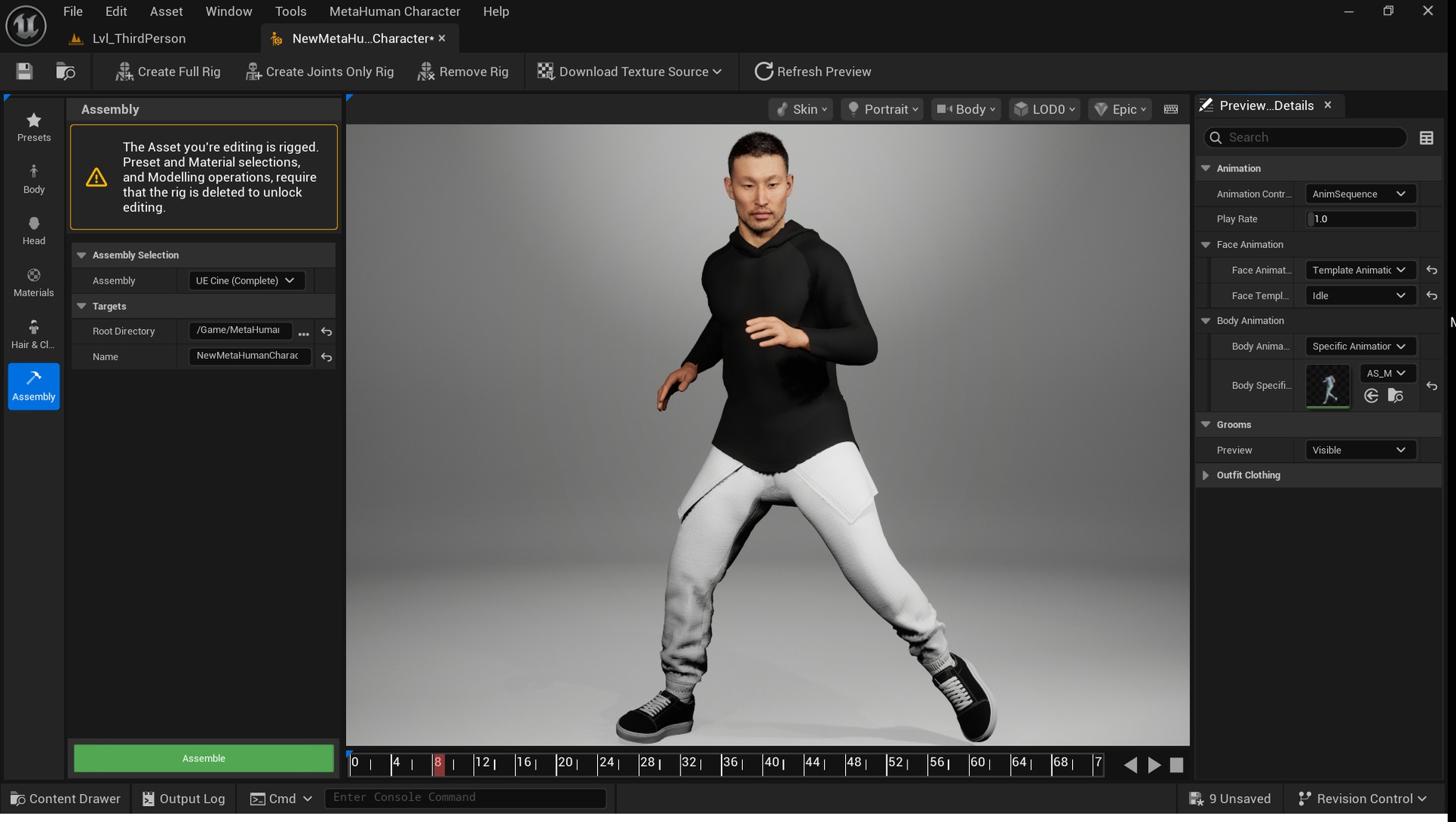Open the Output Log
This screenshot has width=1456, height=822.
tap(184, 798)
